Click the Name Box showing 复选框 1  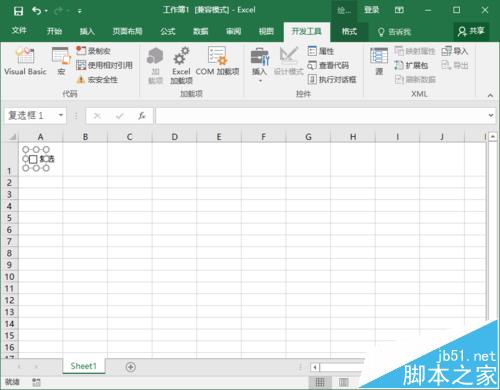(30, 115)
